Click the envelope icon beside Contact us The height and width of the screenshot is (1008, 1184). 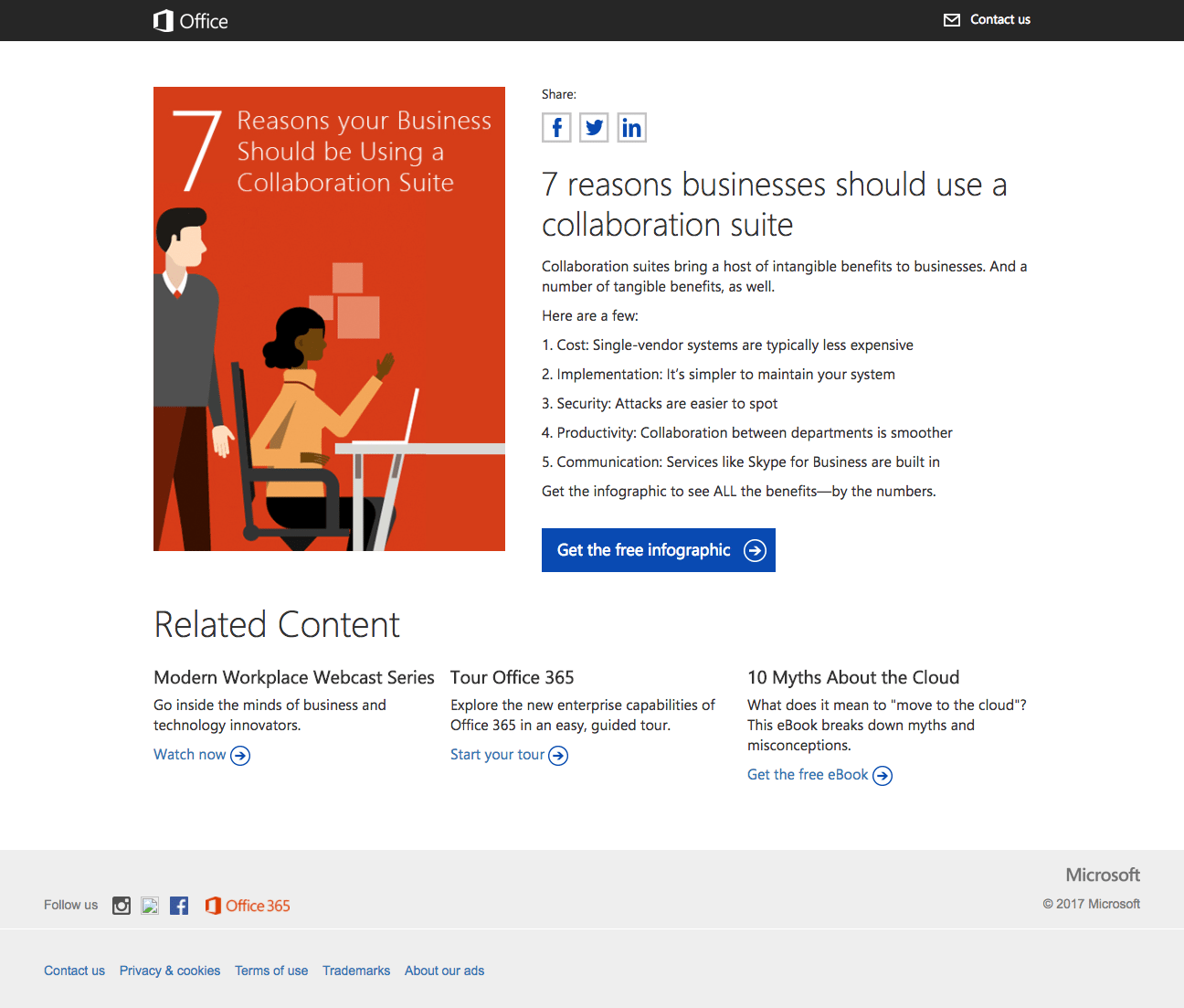coord(952,20)
